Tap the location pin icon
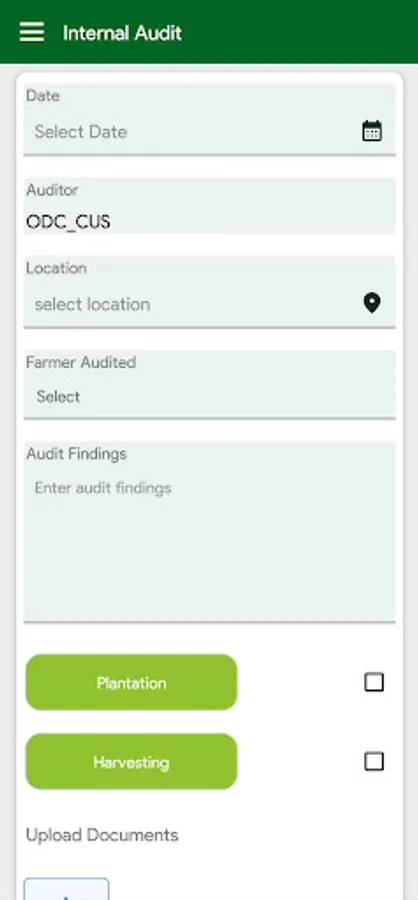The image size is (418, 900). point(372,302)
